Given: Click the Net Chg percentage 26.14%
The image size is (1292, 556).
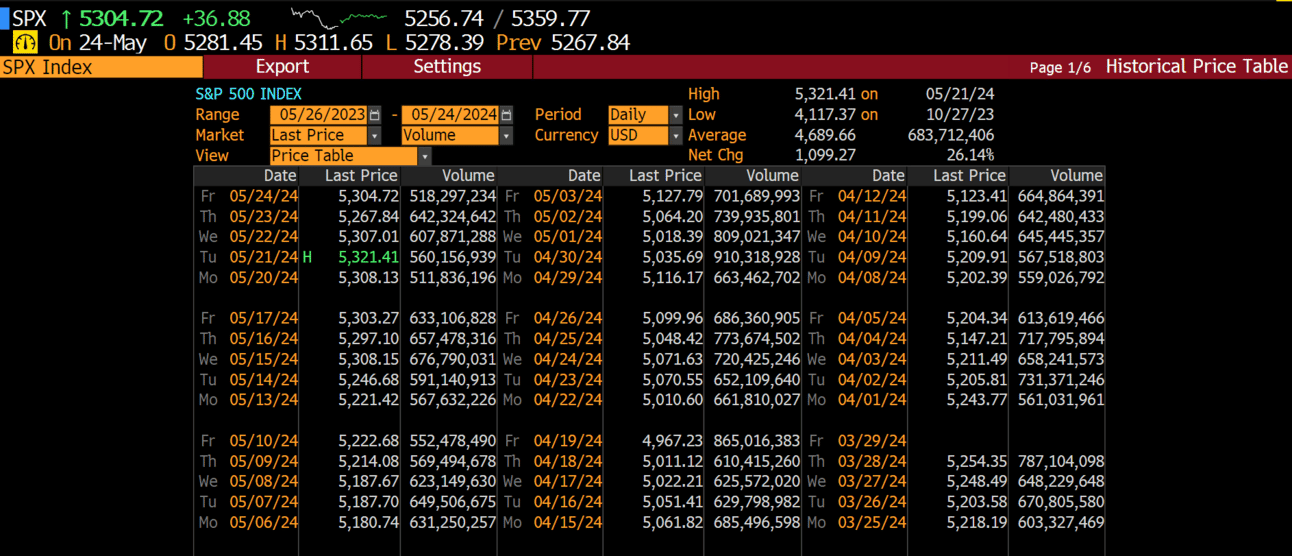Looking at the screenshot, I should click(970, 156).
